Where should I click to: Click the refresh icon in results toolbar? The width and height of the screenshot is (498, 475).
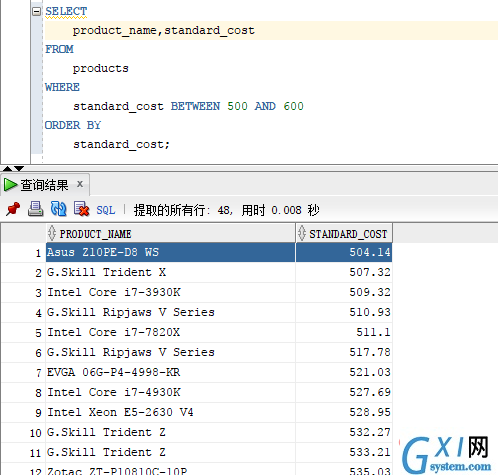pyautogui.click(x=58, y=209)
